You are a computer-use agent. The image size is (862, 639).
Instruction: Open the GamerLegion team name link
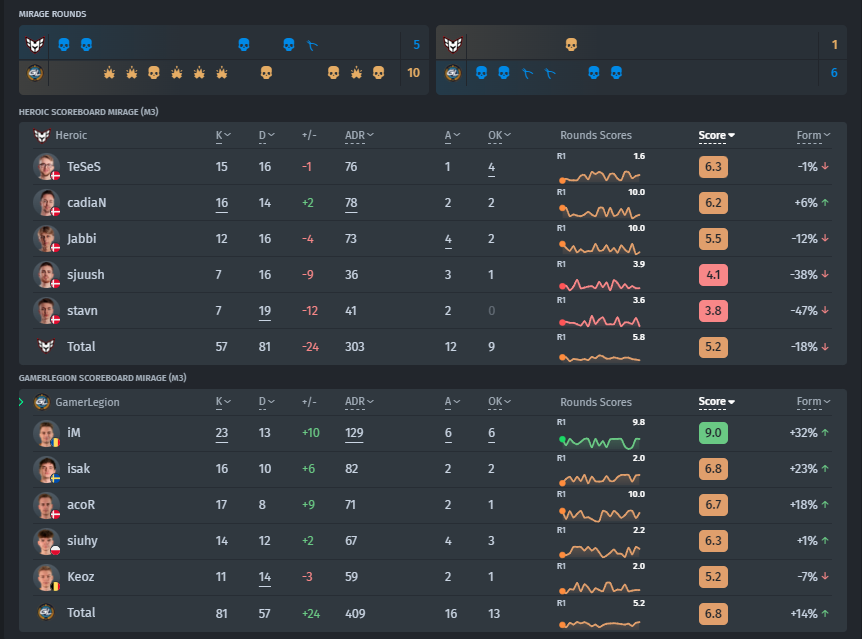pos(87,402)
